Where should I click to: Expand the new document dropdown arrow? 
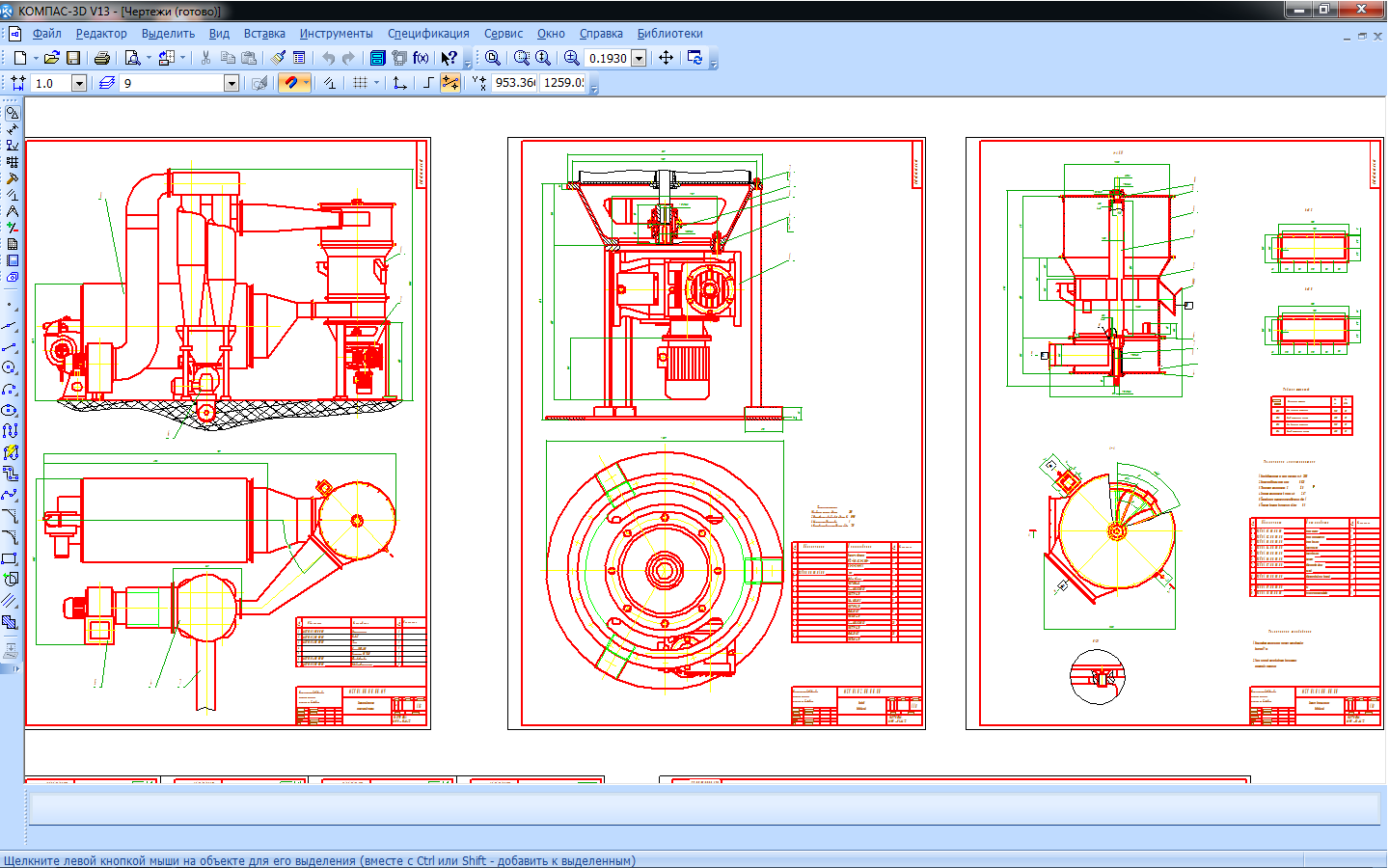(x=36, y=58)
